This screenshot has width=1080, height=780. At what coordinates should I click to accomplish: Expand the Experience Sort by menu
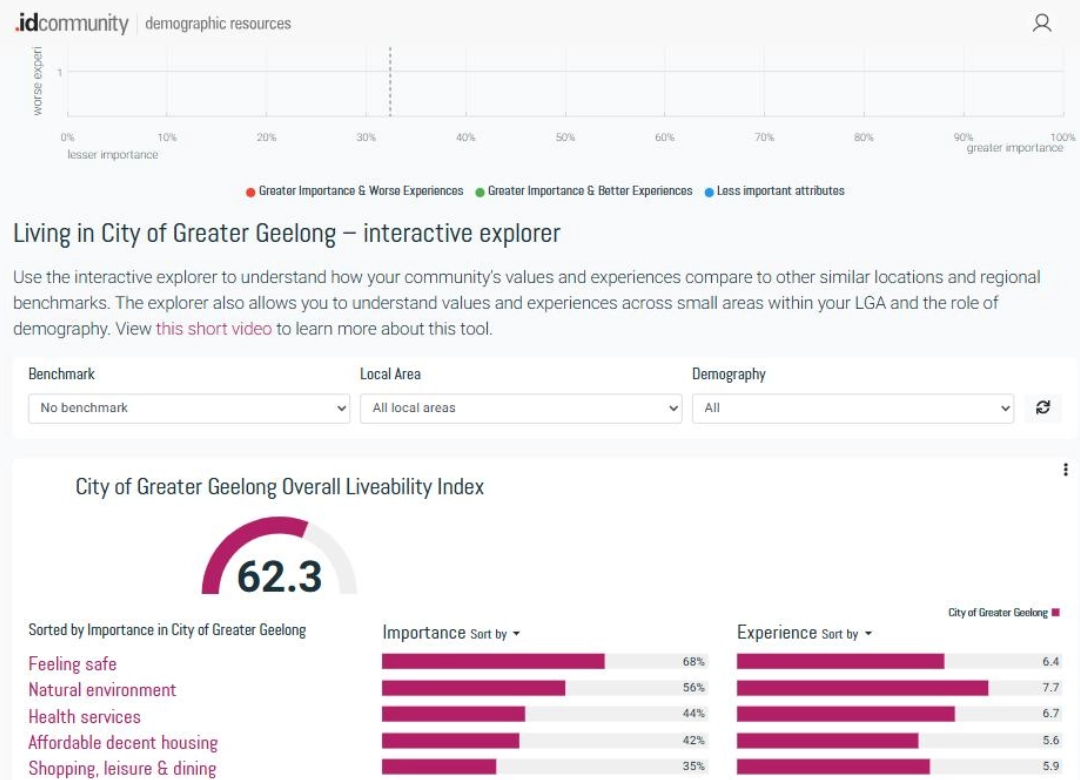click(847, 634)
